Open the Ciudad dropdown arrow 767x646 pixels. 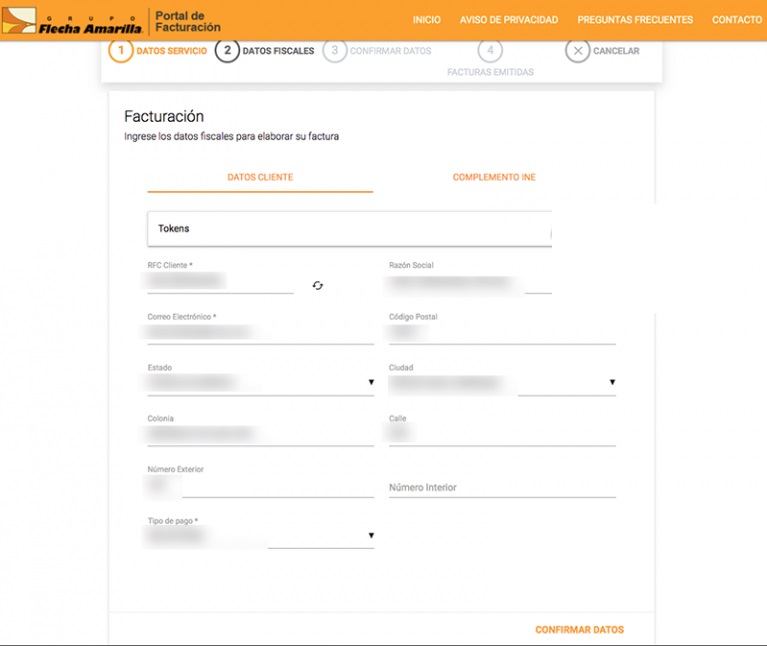click(612, 382)
